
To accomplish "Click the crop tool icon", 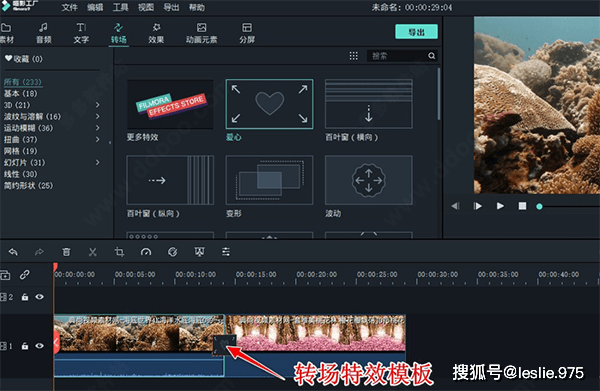I will pos(119,252).
